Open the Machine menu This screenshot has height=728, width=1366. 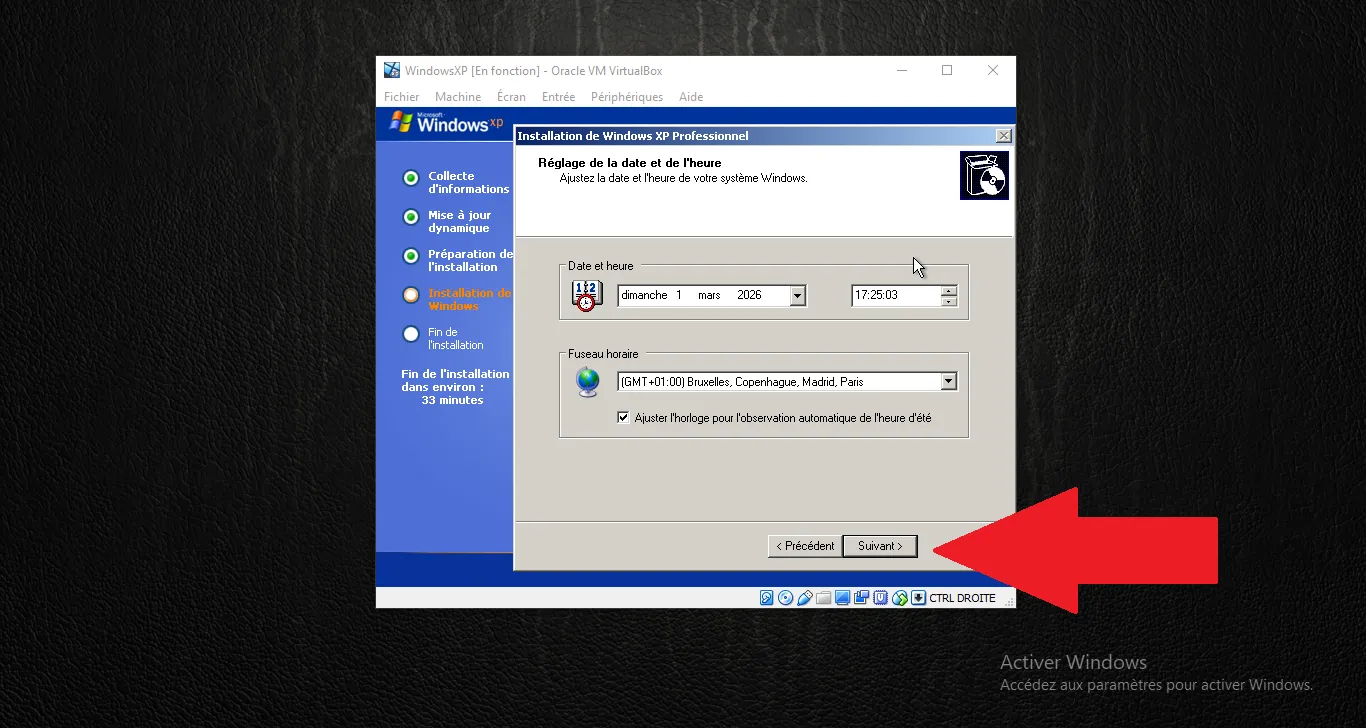click(x=458, y=97)
